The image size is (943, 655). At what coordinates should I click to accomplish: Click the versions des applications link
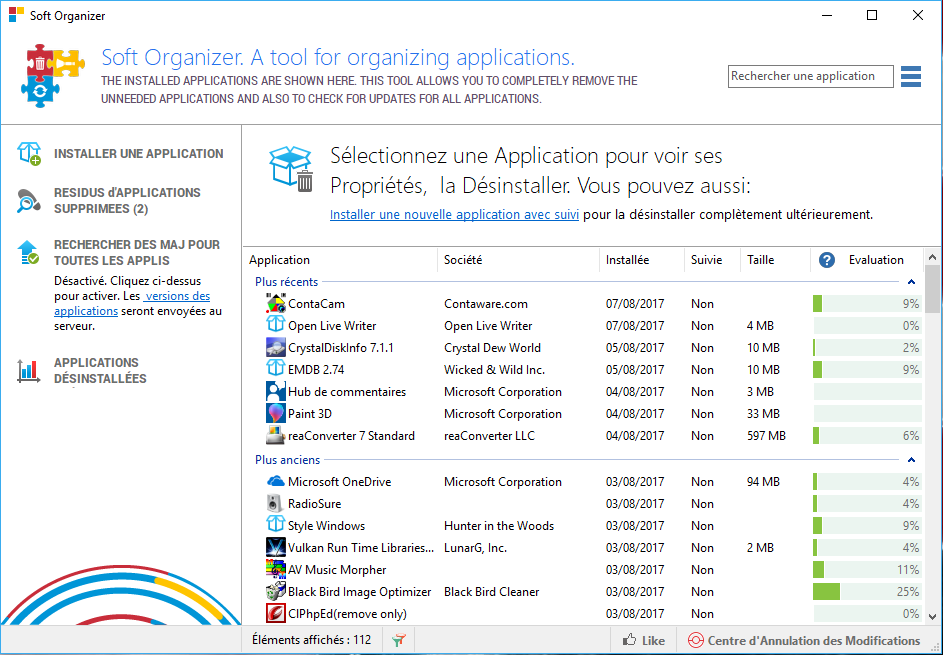[132, 303]
